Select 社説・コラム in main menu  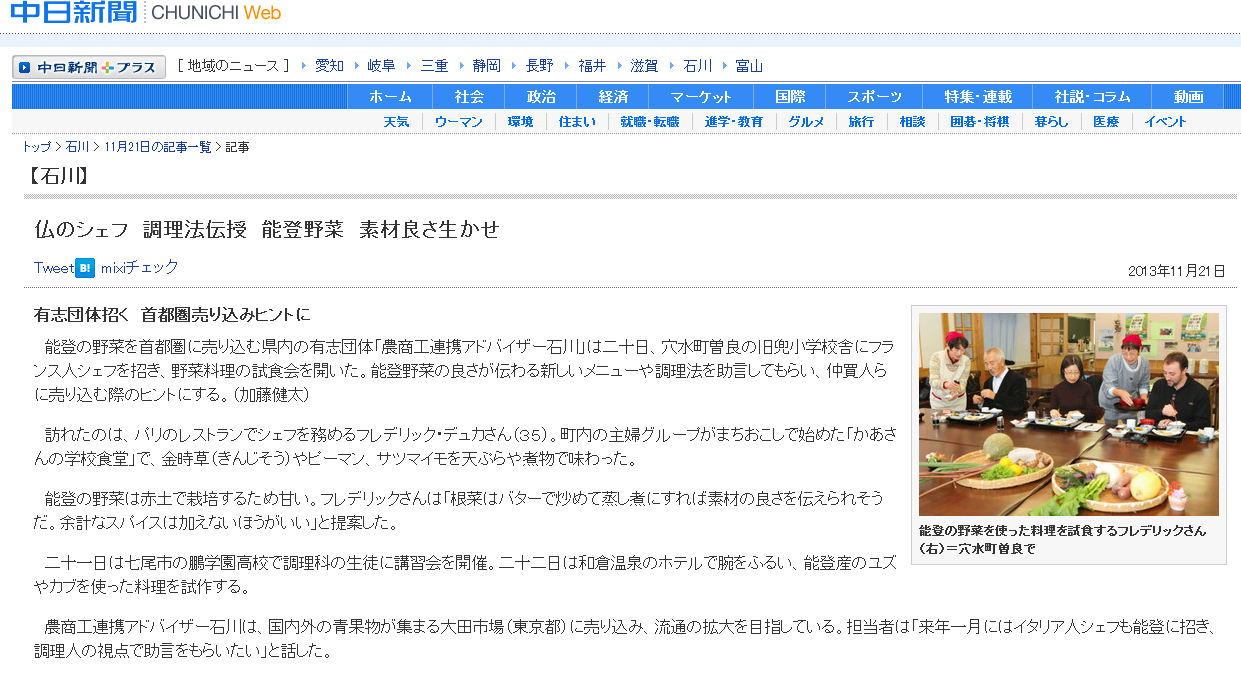point(1092,97)
